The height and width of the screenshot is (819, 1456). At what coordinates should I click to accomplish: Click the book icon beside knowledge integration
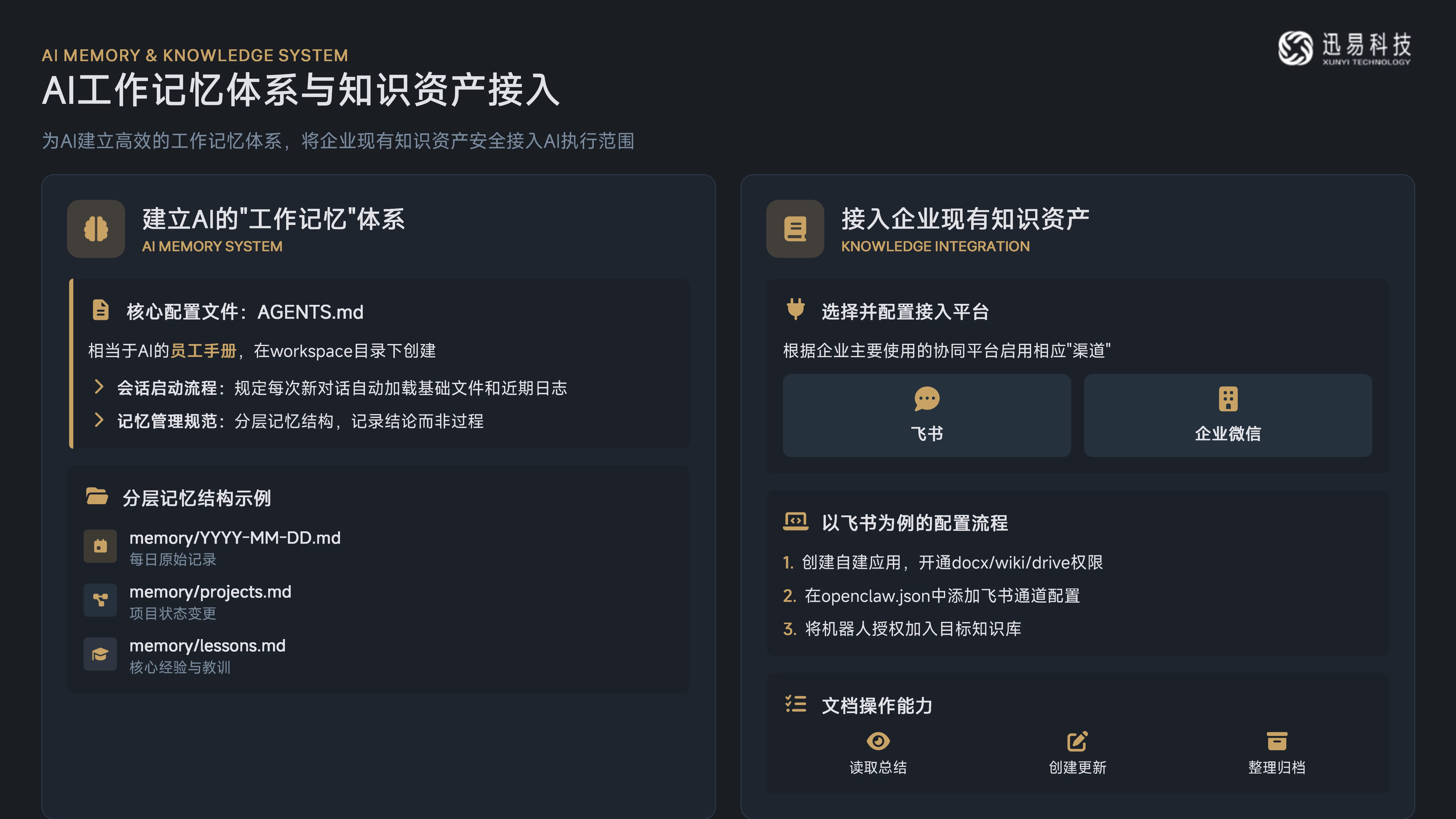[x=795, y=229]
